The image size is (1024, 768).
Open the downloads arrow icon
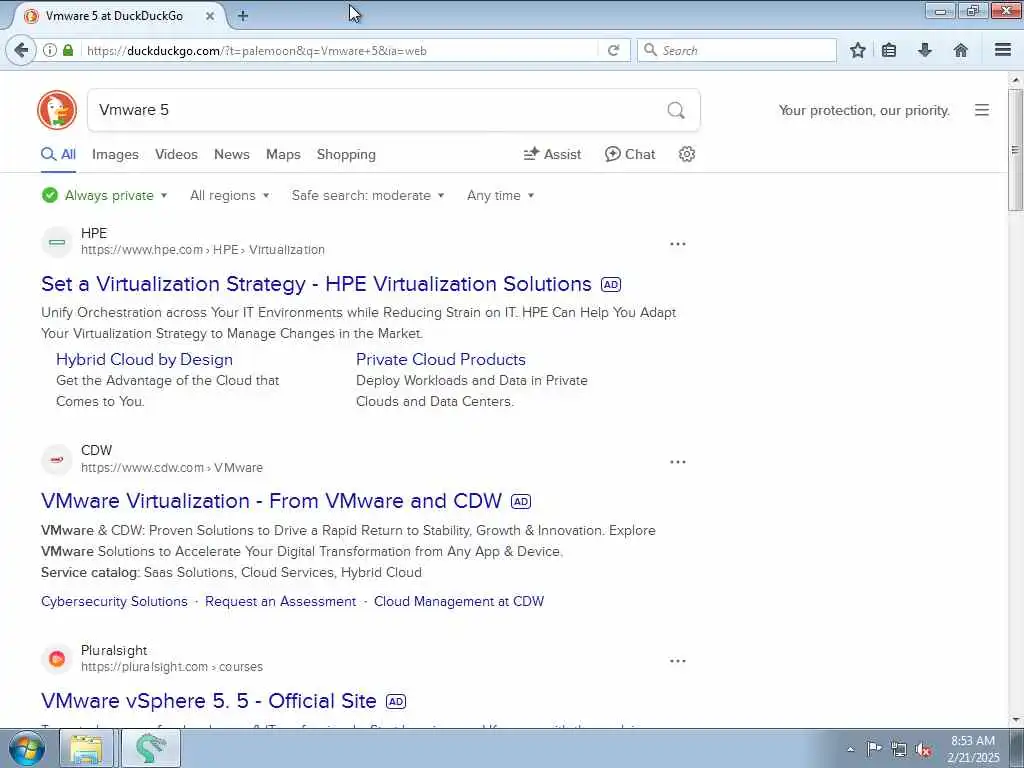tap(925, 50)
